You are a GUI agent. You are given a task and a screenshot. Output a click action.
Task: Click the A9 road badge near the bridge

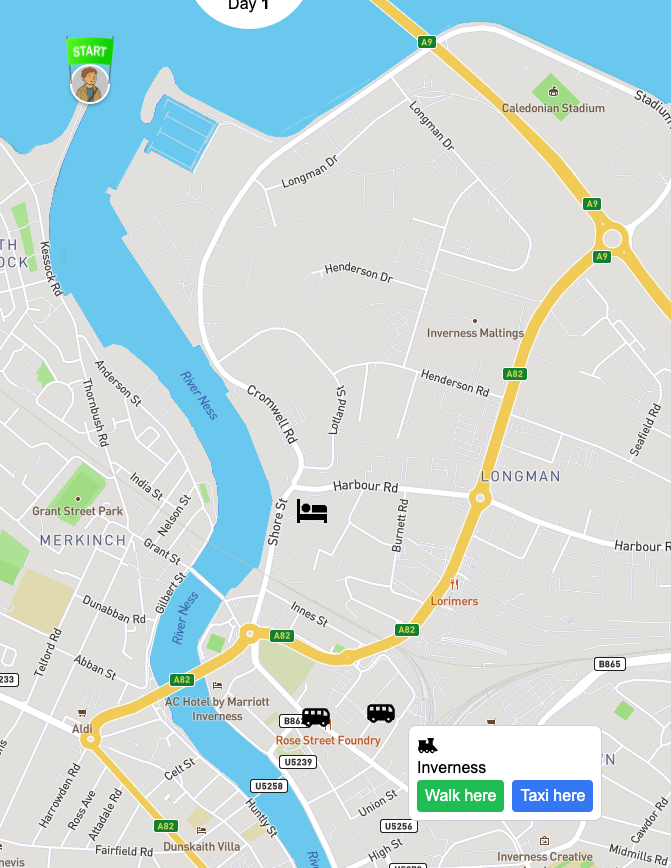pyautogui.click(x=426, y=42)
